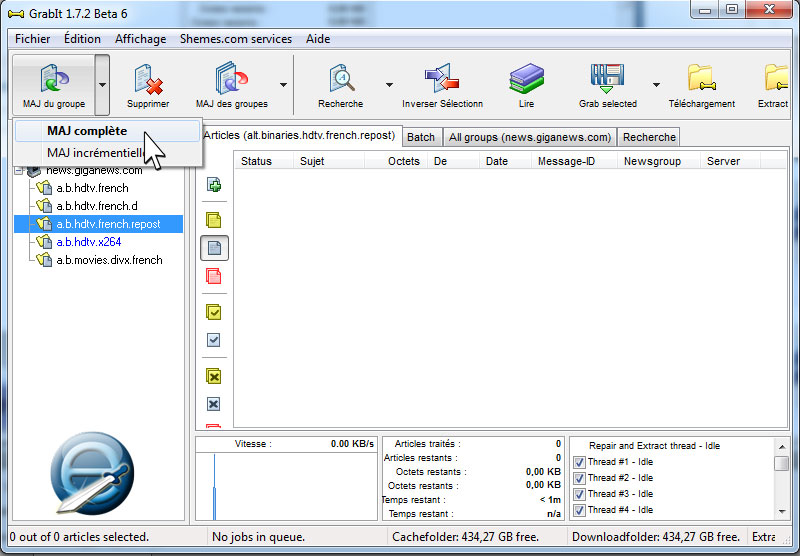The height and width of the screenshot is (556, 800).
Task: Collapse the news.giganews.com tree node
Action: [x=19, y=171]
